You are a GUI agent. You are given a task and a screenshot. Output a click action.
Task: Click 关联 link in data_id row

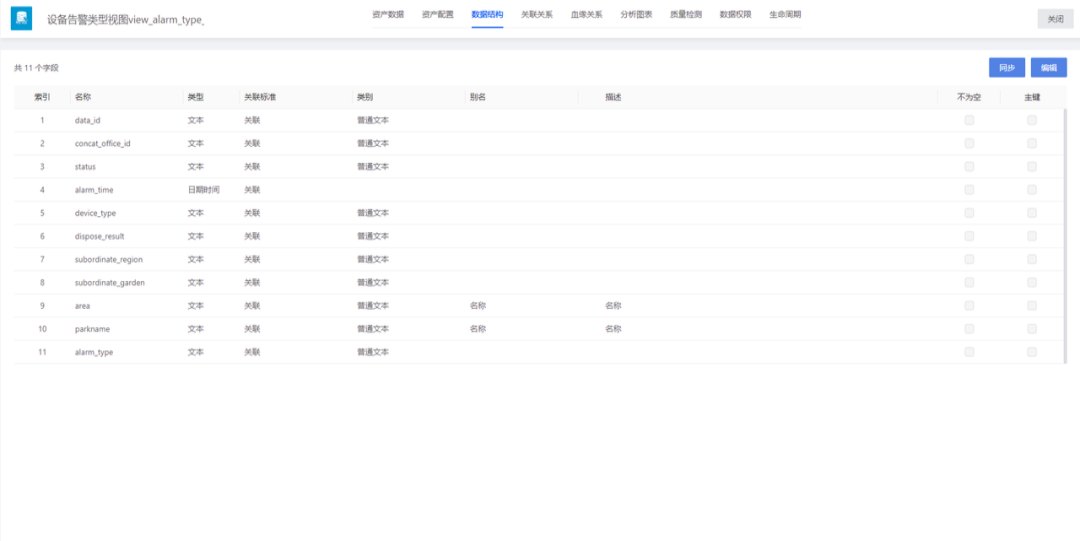[x=252, y=120]
